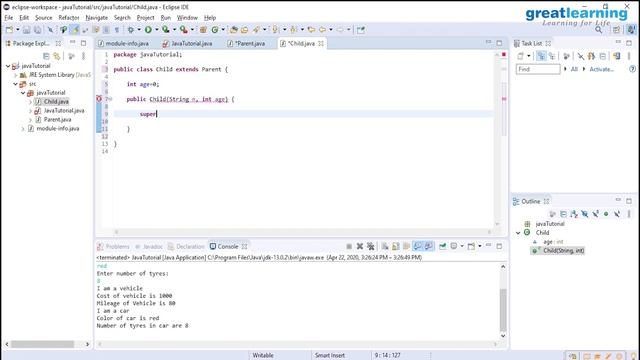Click the Save All toolbar icon

click(x=37, y=30)
